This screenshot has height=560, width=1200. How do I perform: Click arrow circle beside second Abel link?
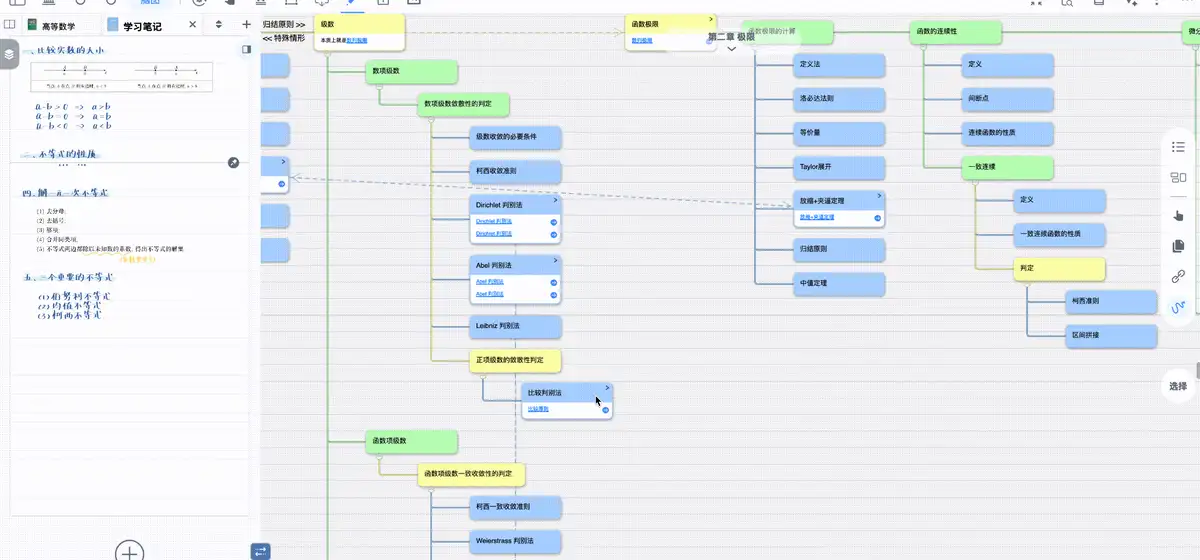pos(553,295)
